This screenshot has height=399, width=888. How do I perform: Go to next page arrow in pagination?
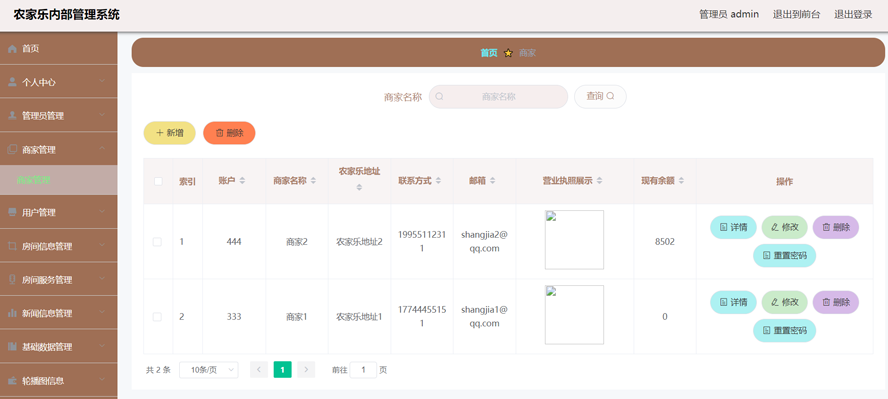306,370
